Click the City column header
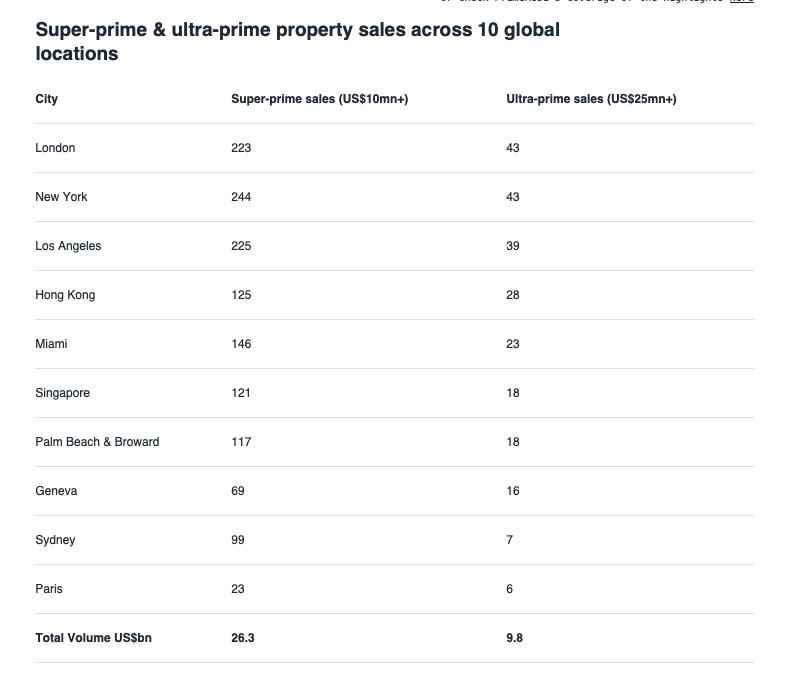The image size is (800, 680). click(47, 99)
